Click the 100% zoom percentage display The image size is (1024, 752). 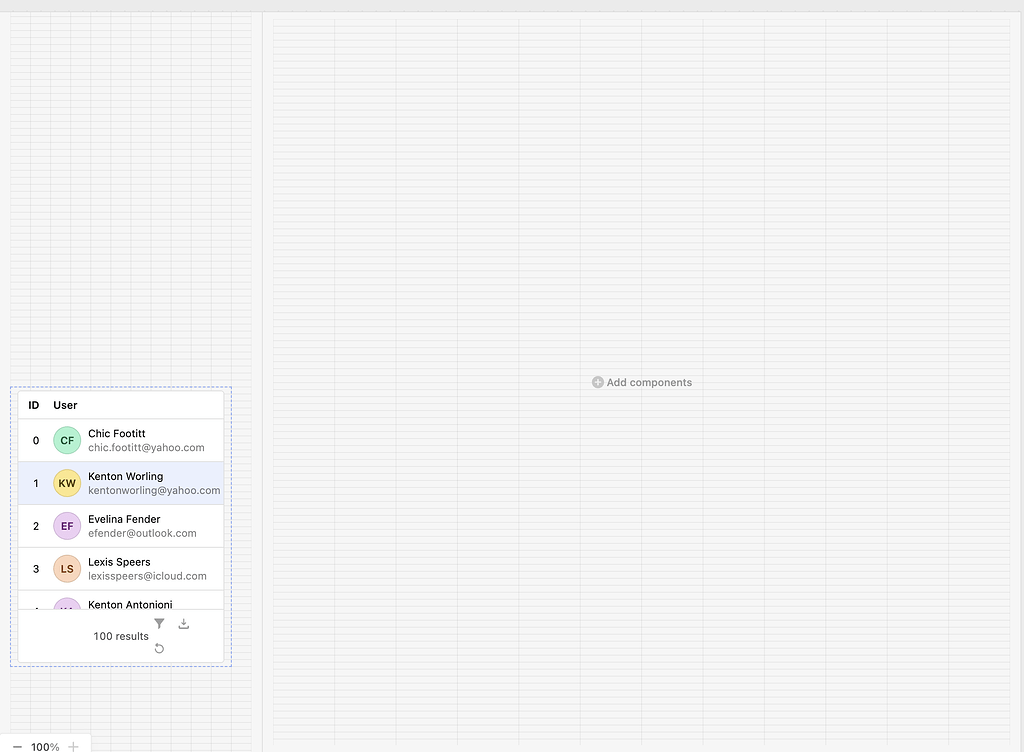[45, 747]
